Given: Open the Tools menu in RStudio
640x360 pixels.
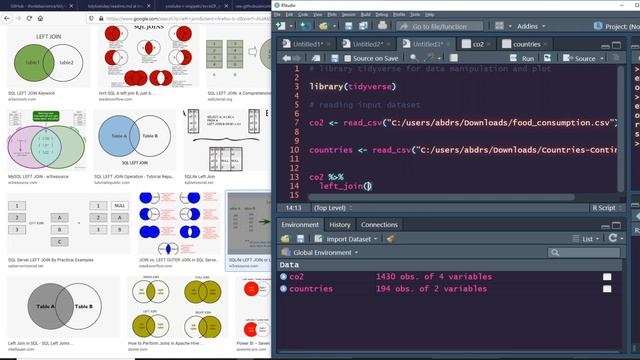Looking at the screenshot, I should click(415, 14).
